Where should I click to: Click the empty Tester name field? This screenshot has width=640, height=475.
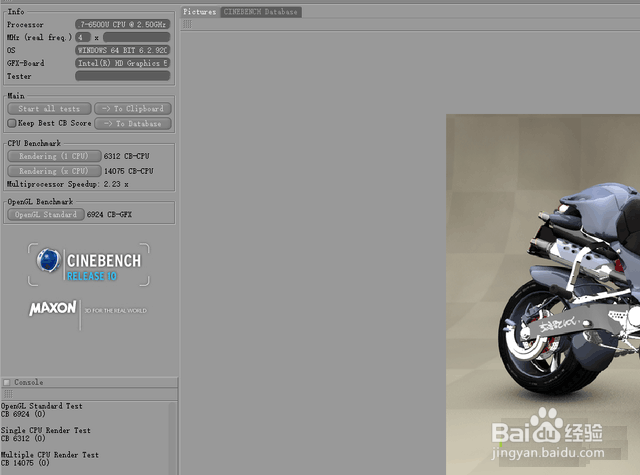coord(122,76)
